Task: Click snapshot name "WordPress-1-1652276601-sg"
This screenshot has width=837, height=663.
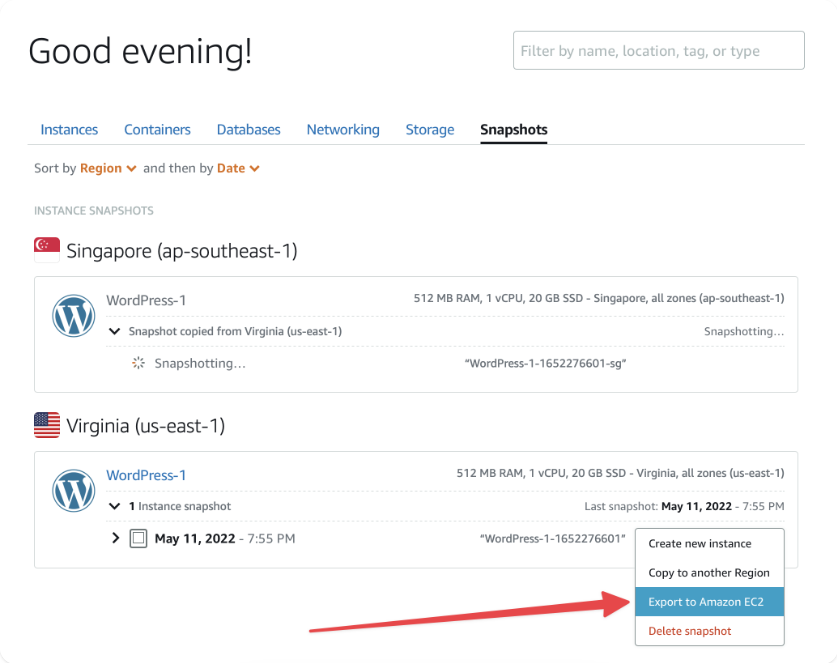Action: 545,364
